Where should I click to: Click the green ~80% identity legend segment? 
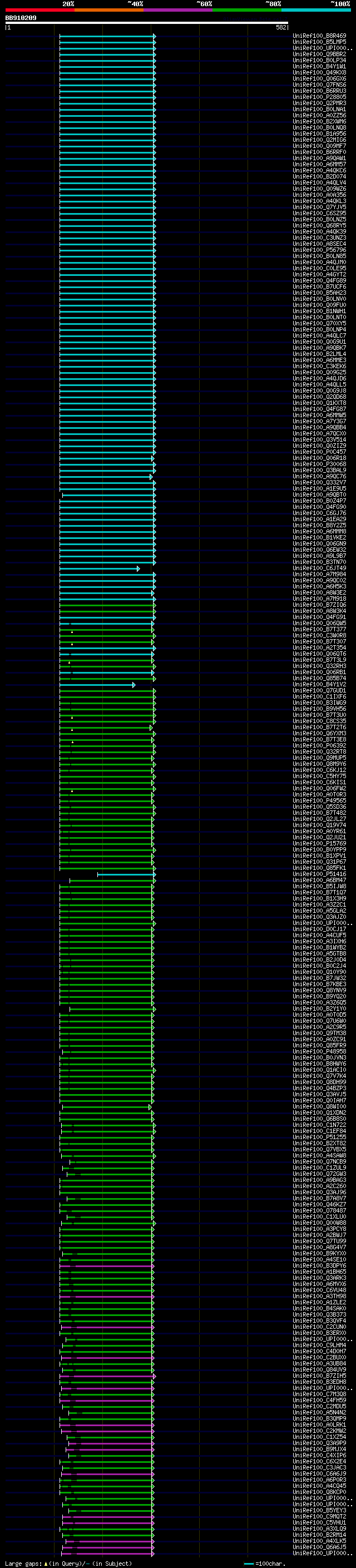coord(247,10)
